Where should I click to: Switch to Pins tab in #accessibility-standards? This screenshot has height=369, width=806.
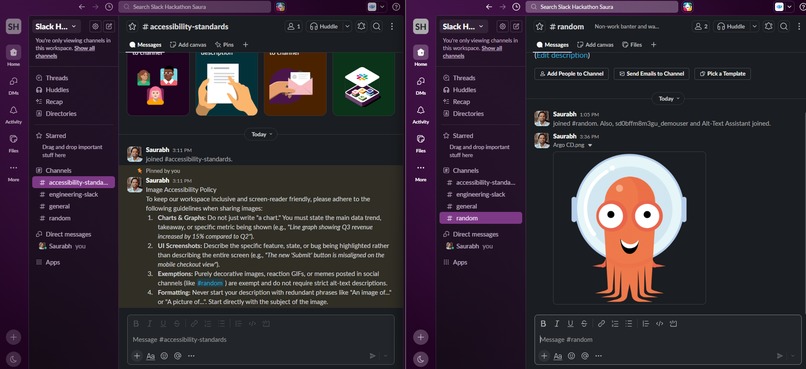pos(225,45)
